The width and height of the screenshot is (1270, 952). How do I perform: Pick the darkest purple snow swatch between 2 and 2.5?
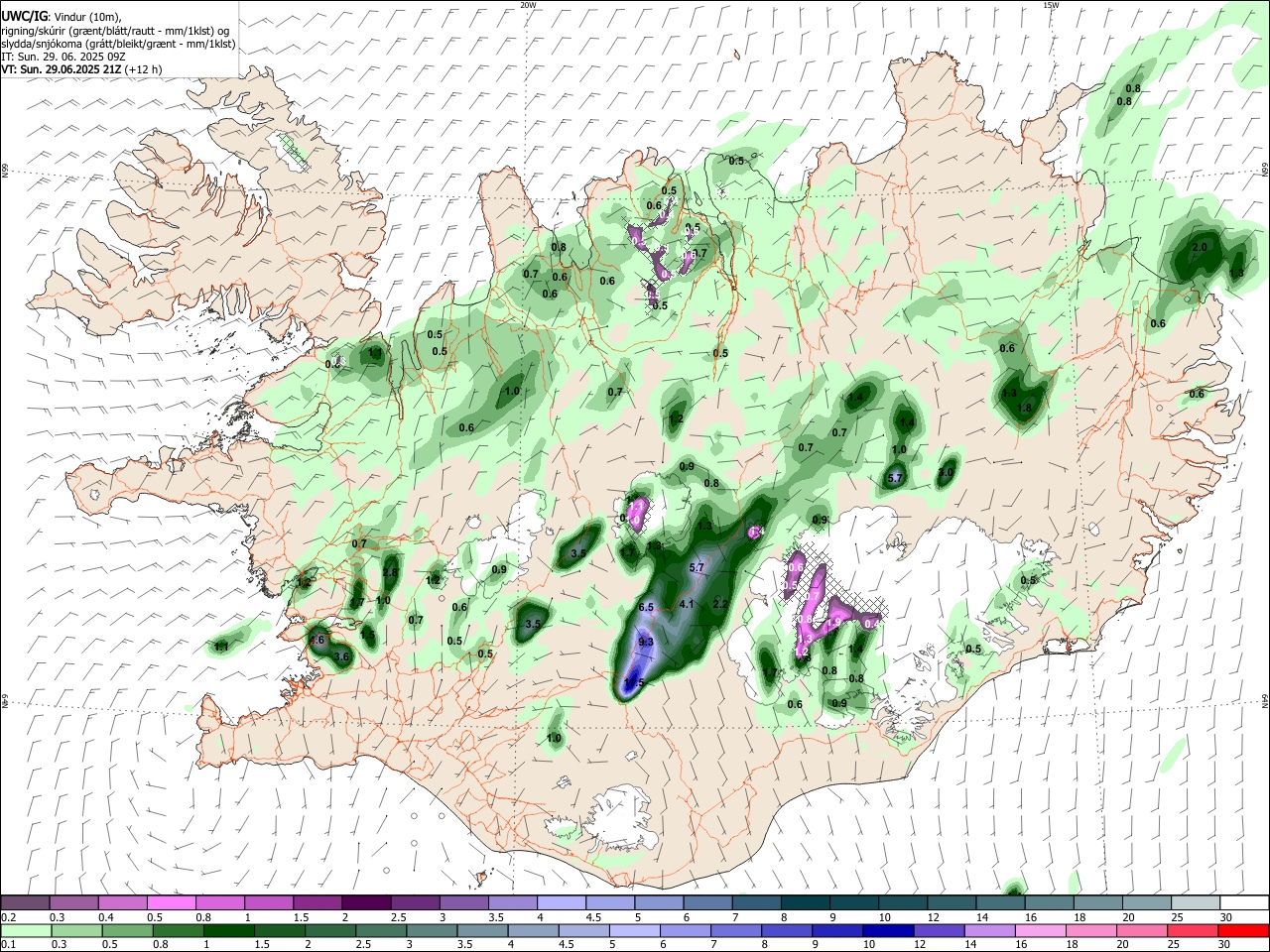tap(366, 902)
